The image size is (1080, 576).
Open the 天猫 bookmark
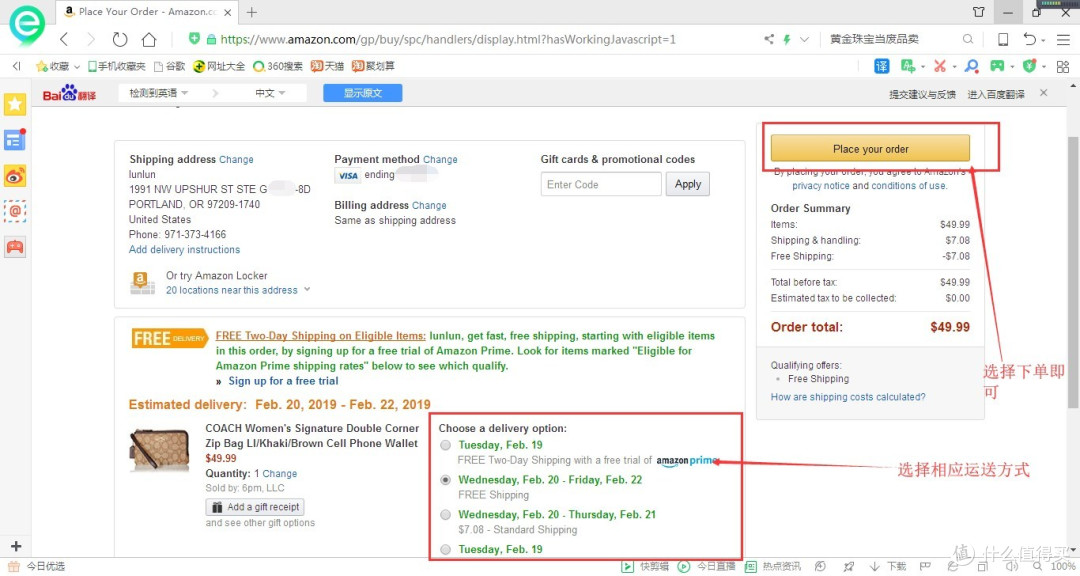327,66
